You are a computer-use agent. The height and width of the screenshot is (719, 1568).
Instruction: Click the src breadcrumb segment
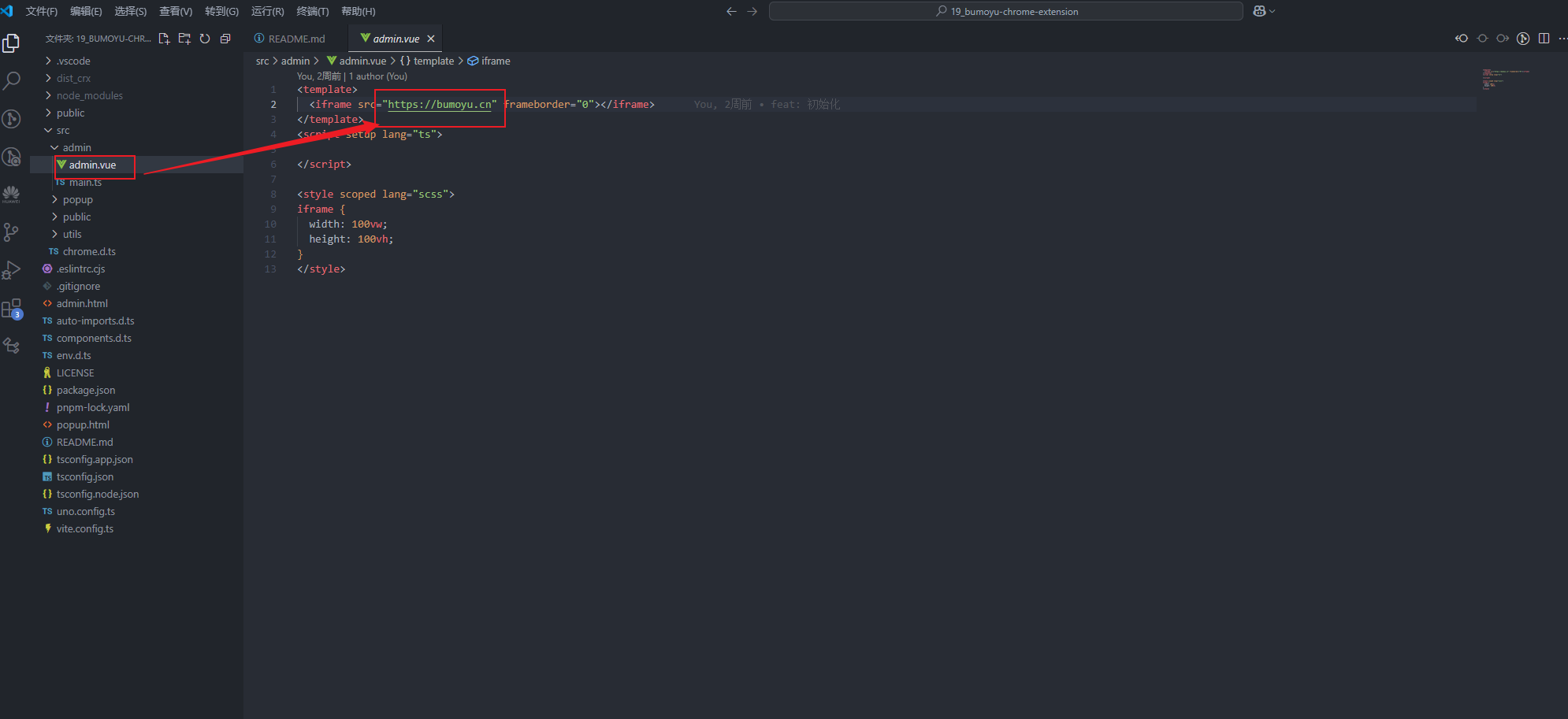point(262,61)
